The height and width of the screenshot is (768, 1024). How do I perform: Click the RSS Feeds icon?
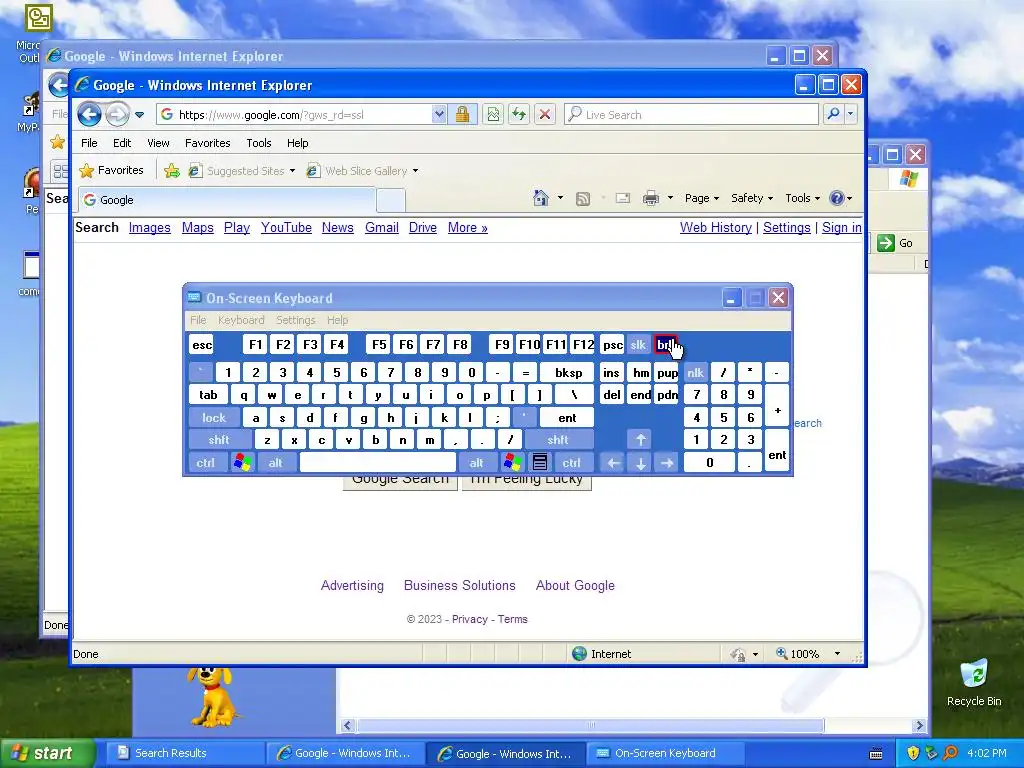583,199
